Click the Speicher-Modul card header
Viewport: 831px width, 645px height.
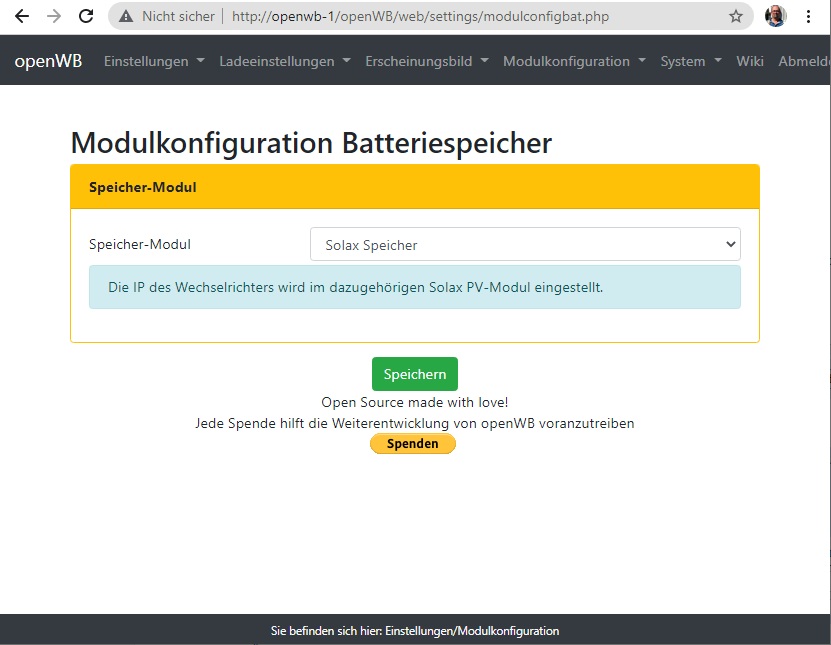pyautogui.click(x=415, y=187)
